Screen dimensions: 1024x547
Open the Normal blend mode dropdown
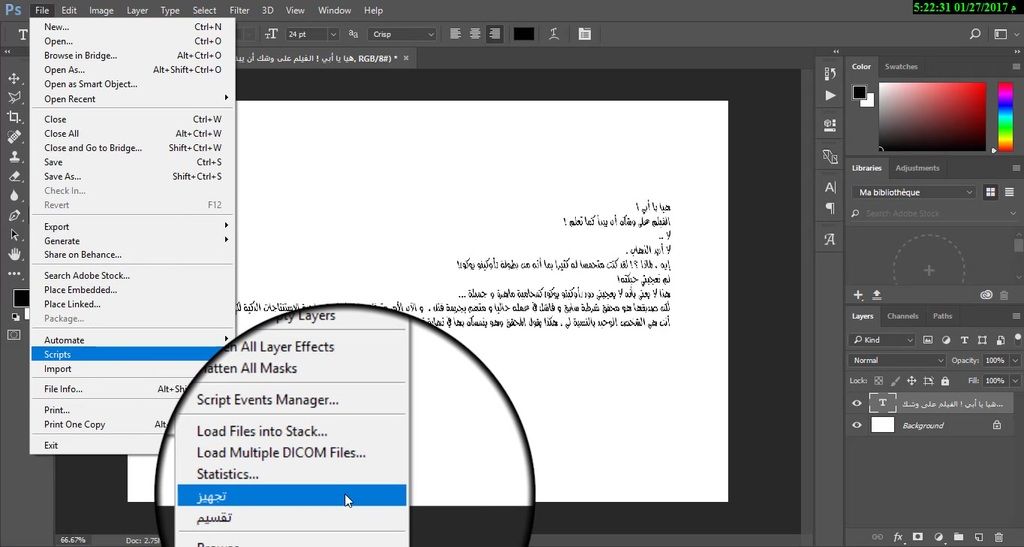pyautogui.click(x=897, y=360)
